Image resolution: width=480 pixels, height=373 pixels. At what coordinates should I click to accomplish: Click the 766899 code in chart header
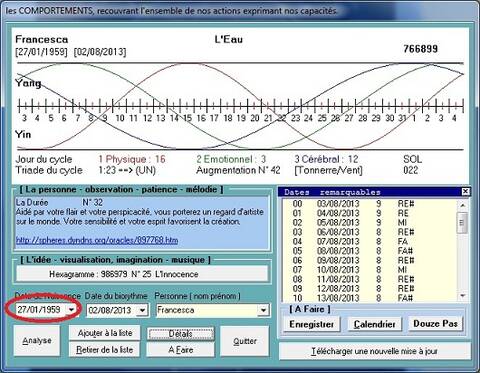point(420,49)
